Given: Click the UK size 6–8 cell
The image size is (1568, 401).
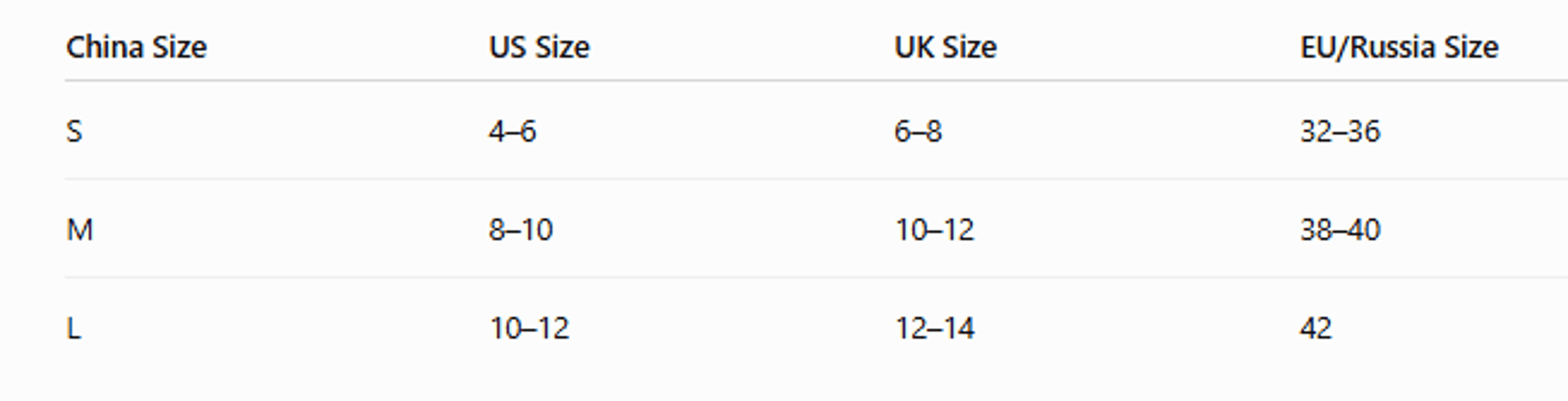Looking at the screenshot, I should tap(918, 131).
